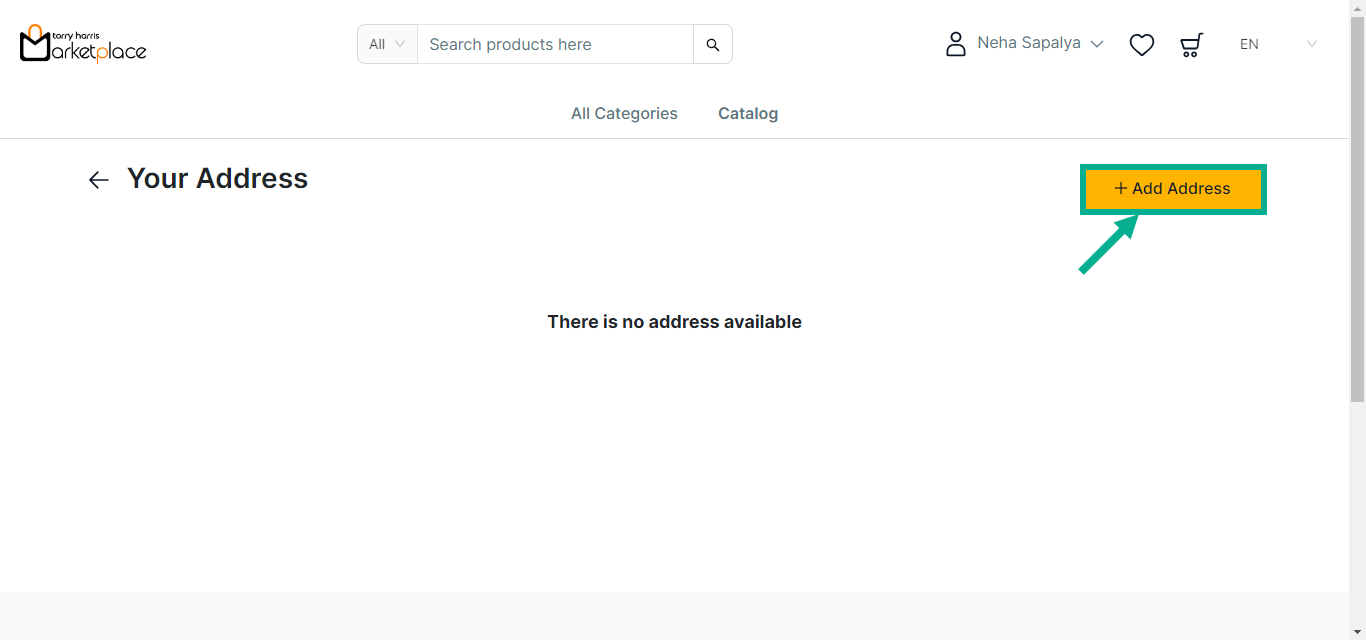
Task: Click the Your Address page heading
Action: (x=217, y=179)
